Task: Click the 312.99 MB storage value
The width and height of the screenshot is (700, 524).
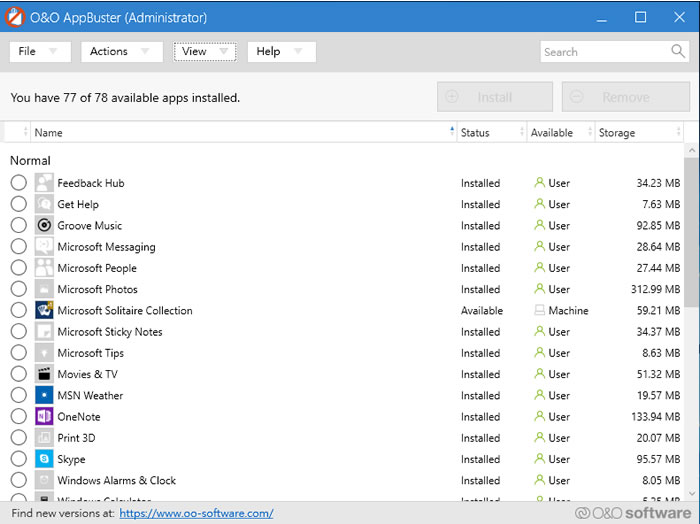Action: (x=655, y=289)
